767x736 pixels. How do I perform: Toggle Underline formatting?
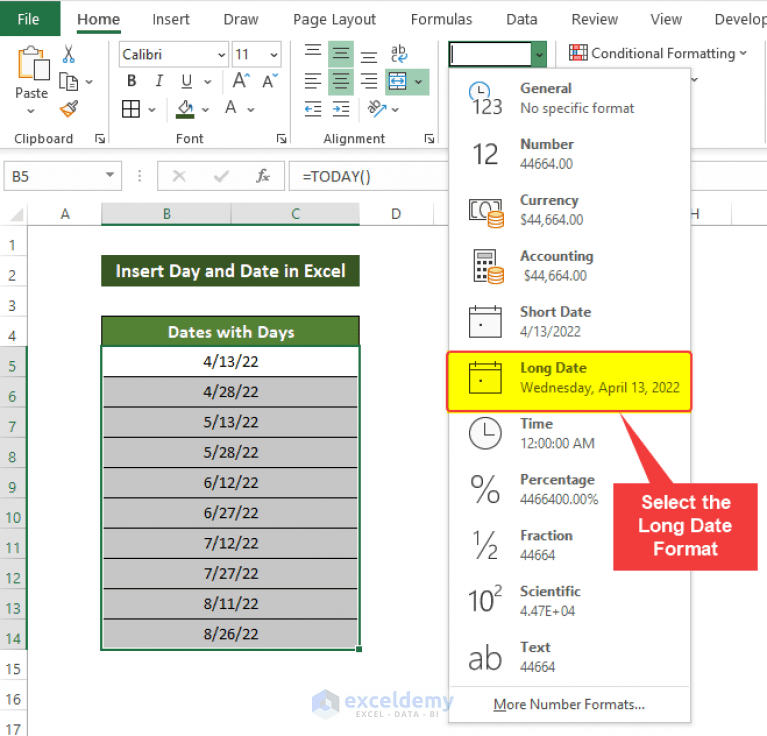tap(186, 81)
